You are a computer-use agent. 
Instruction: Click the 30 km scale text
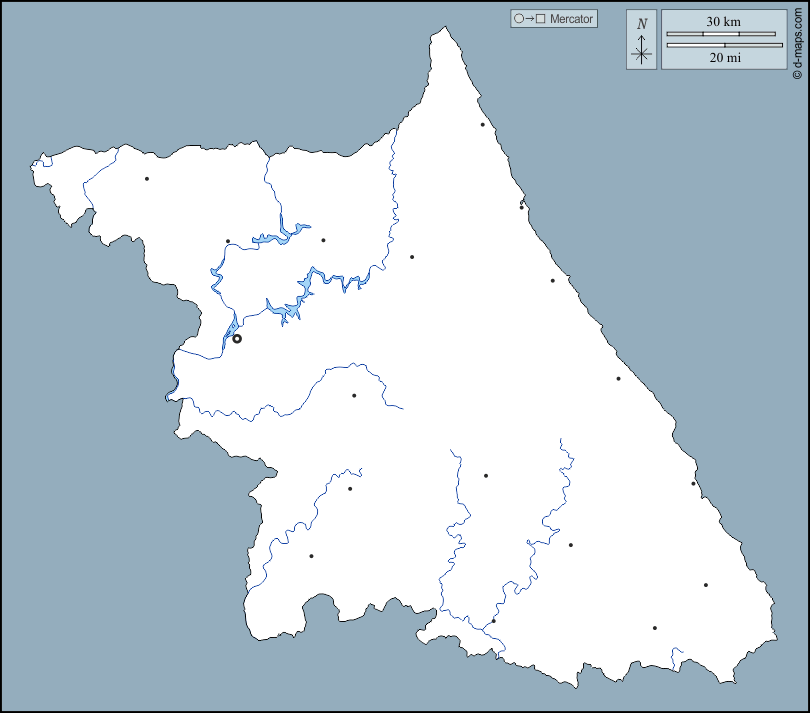(724, 21)
